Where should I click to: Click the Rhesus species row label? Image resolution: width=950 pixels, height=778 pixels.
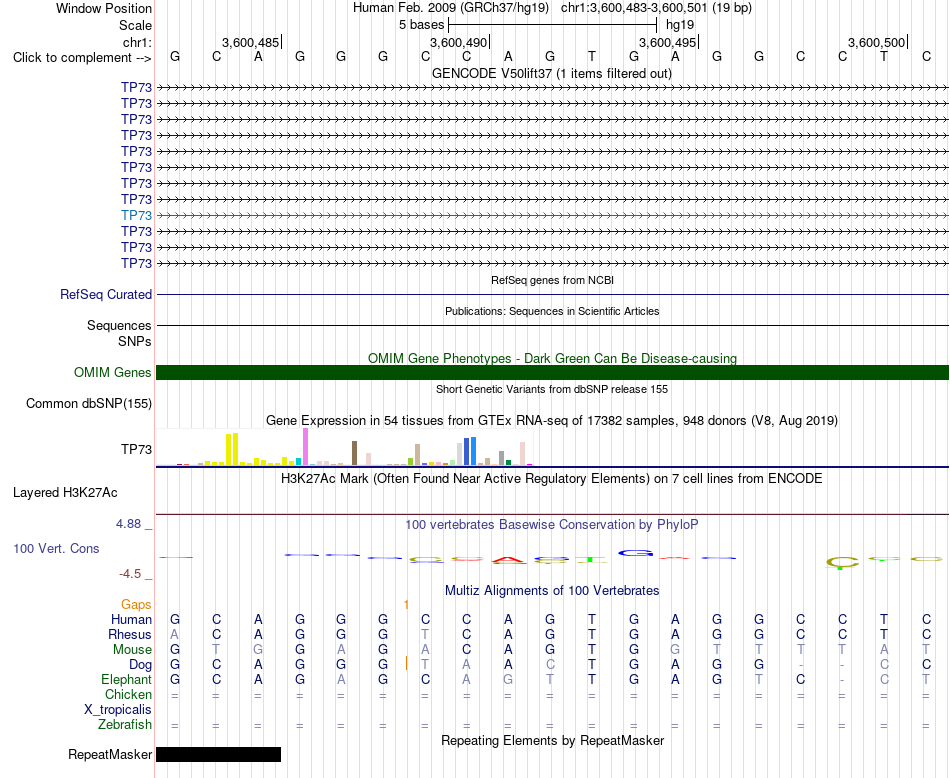130,634
